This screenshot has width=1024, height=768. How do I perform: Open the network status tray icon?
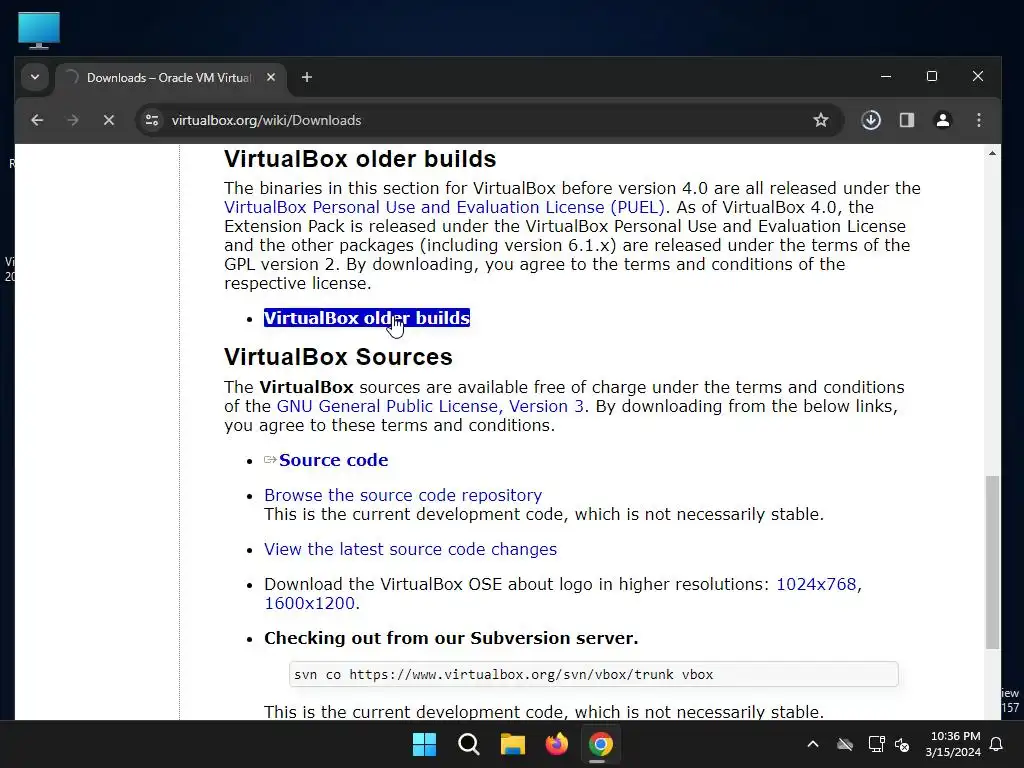pos(876,744)
